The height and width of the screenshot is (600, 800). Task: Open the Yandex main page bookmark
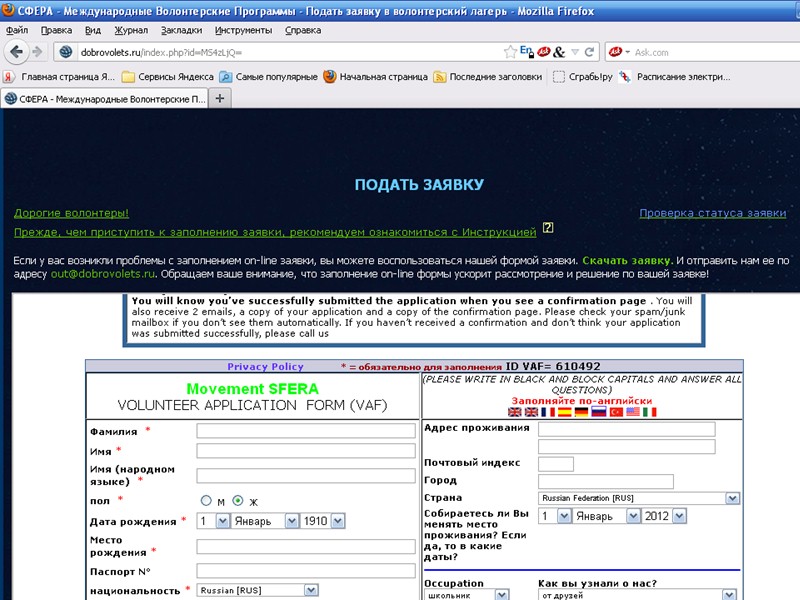tap(59, 77)
